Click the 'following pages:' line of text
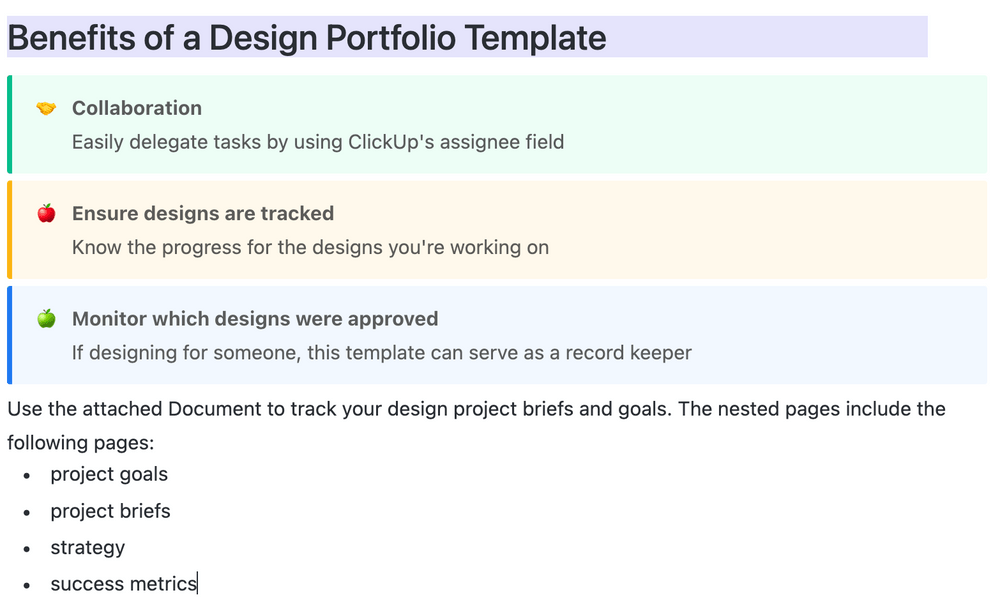 (x=81, y=442)
